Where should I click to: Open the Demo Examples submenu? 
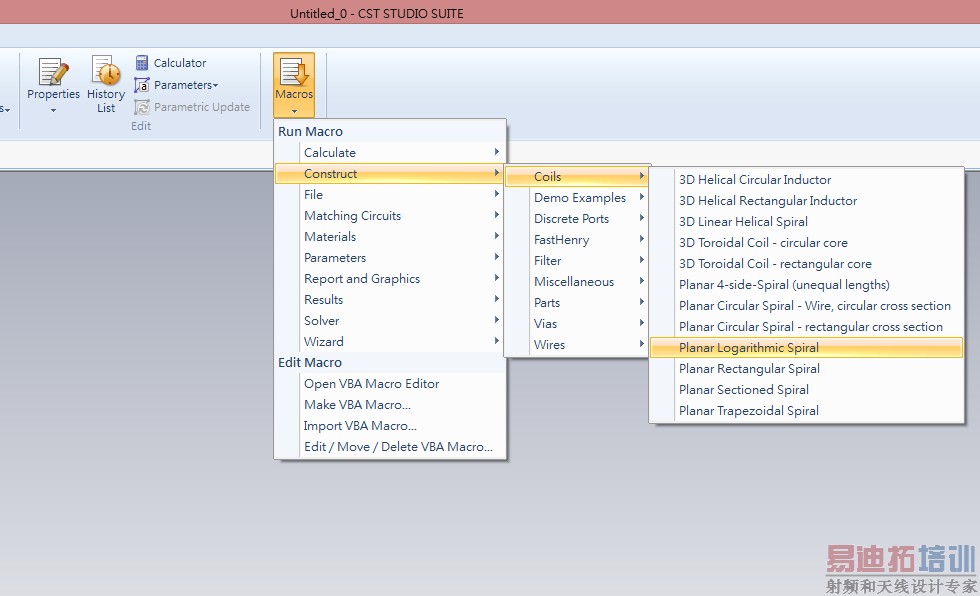coord(576,197)
